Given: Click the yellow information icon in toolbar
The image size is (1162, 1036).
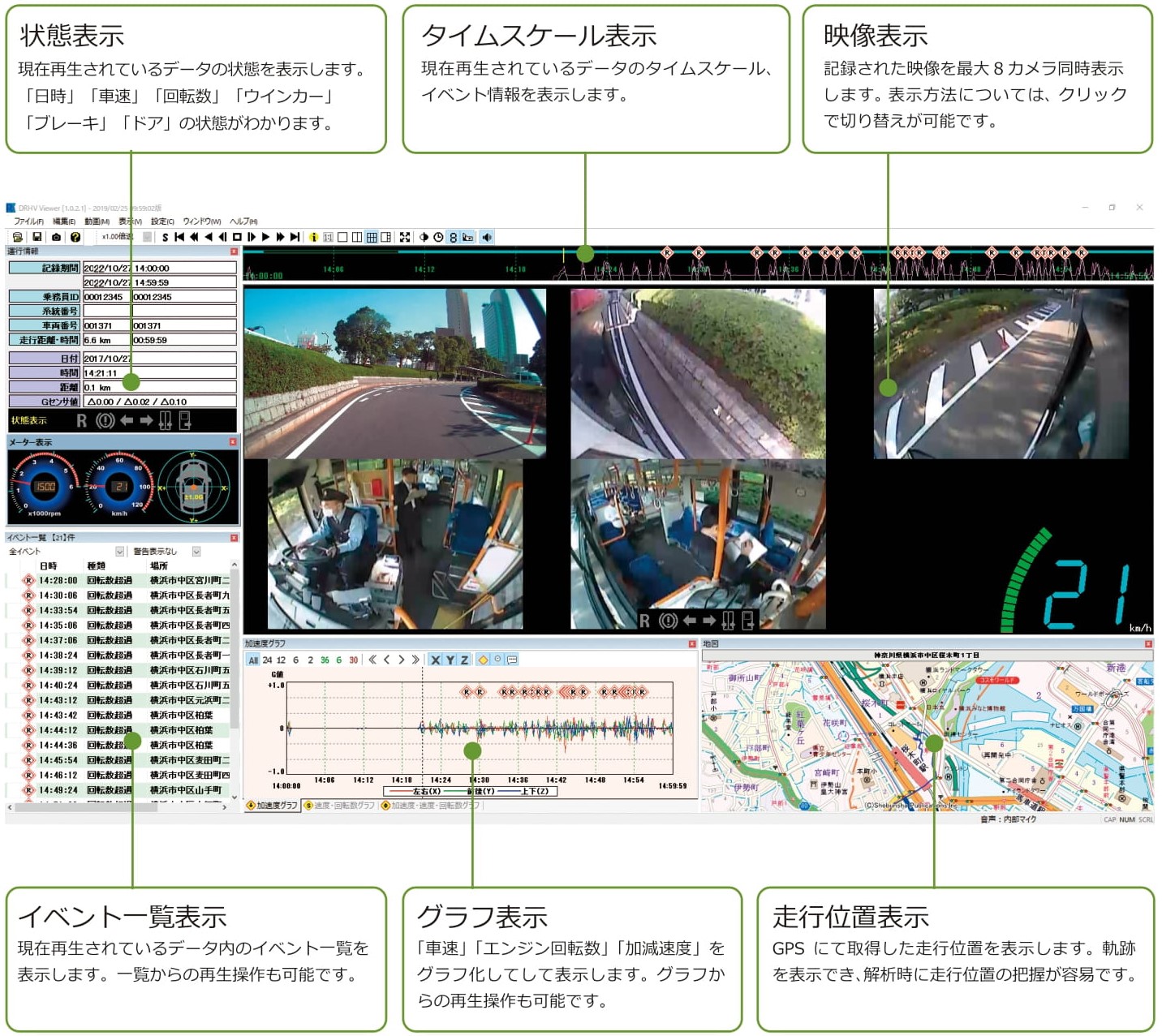Looking at the screenshot, I should (313, 238).
